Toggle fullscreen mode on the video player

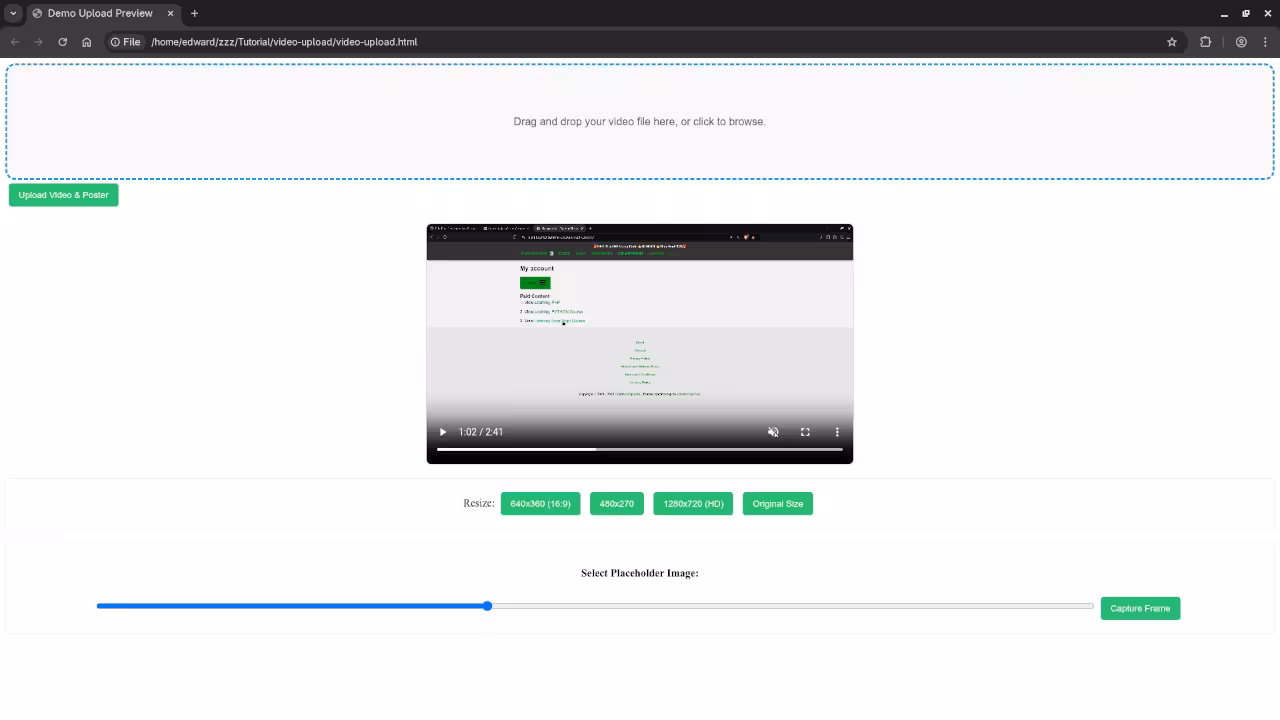[805, 431]
